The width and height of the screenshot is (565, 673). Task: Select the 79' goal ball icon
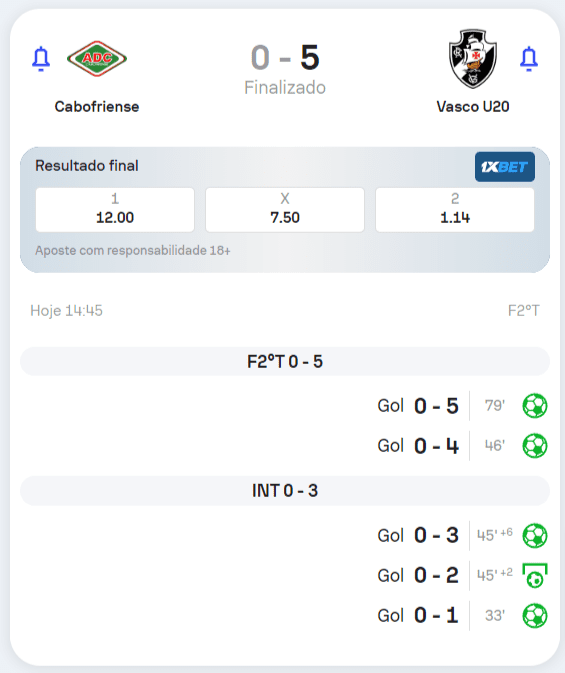(535, 406)
